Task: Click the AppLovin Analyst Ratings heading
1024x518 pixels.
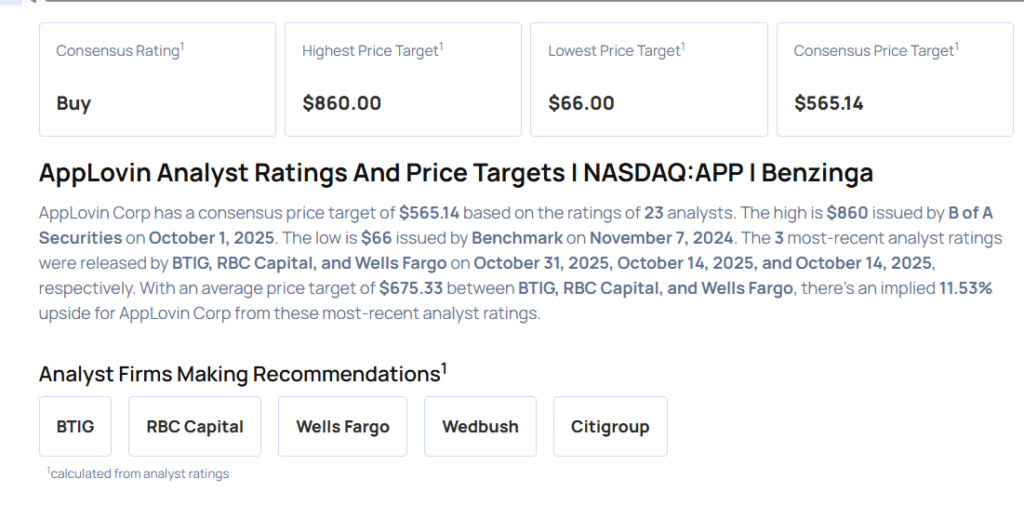Action: (x=456, y=173)
